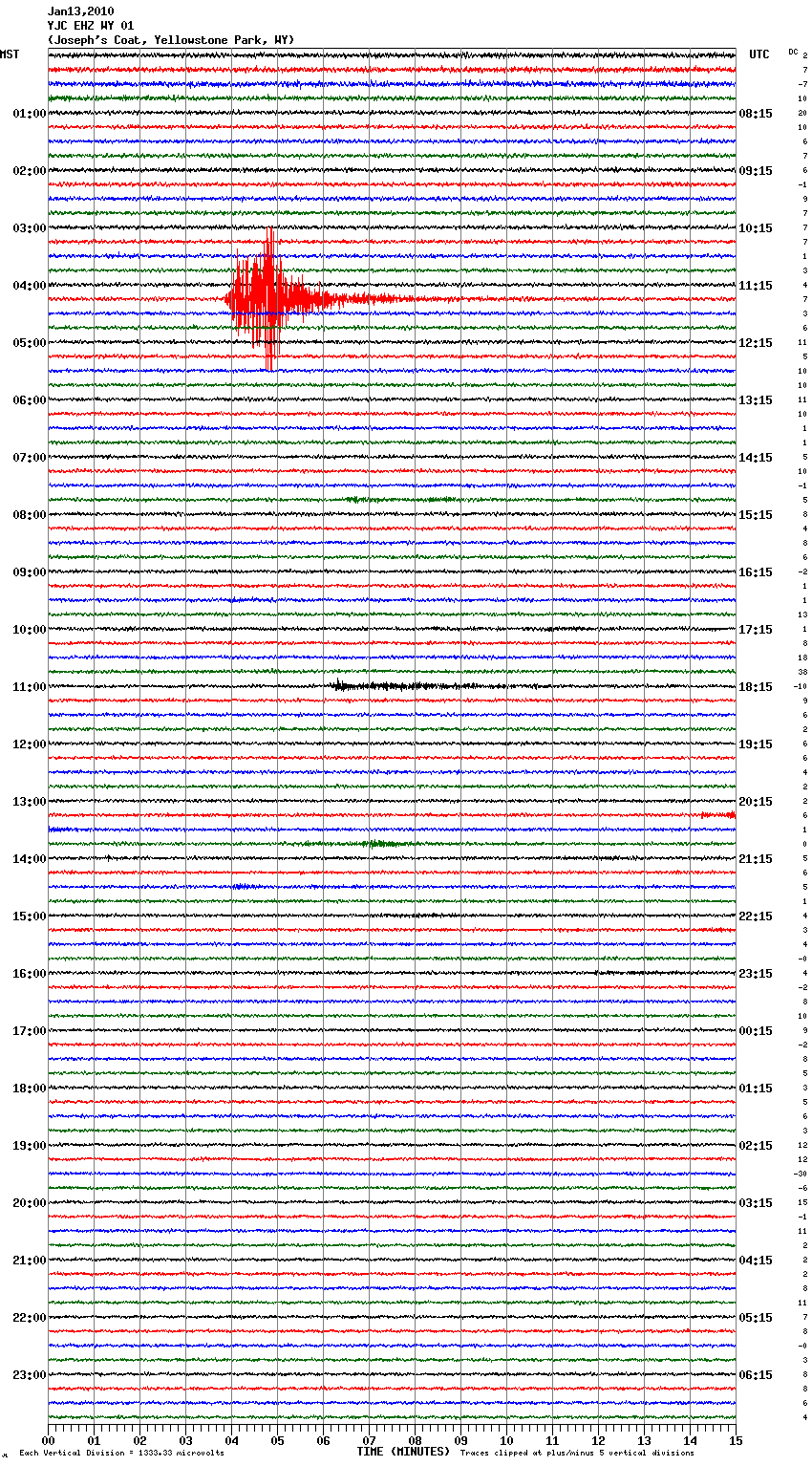This screenshot has height=1466, width=812.
Task: Select the 11:15 UTC row label
Action: [755, 285]
